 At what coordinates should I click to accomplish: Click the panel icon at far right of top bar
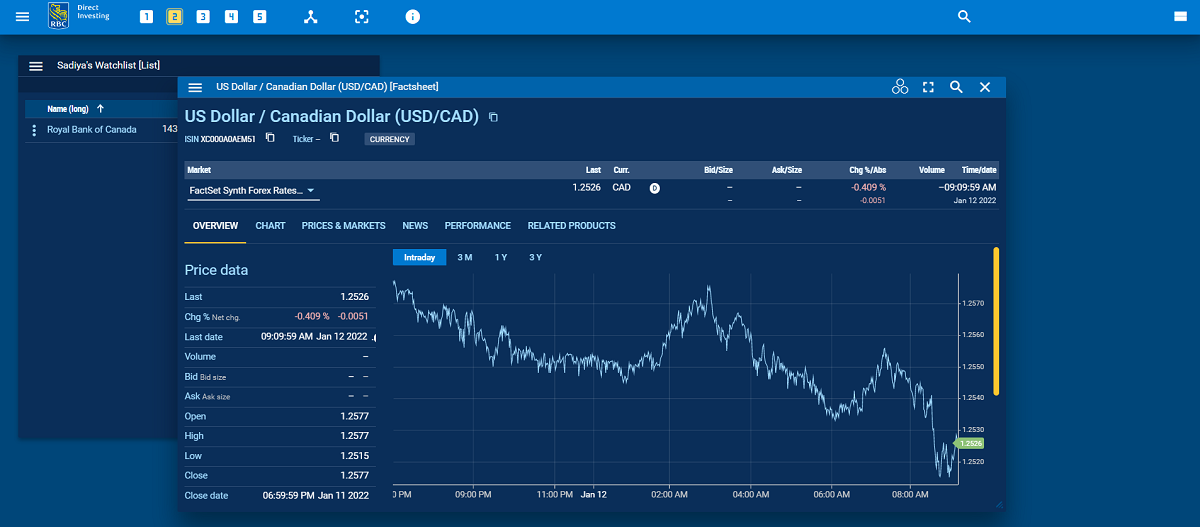click(1180, 17)
